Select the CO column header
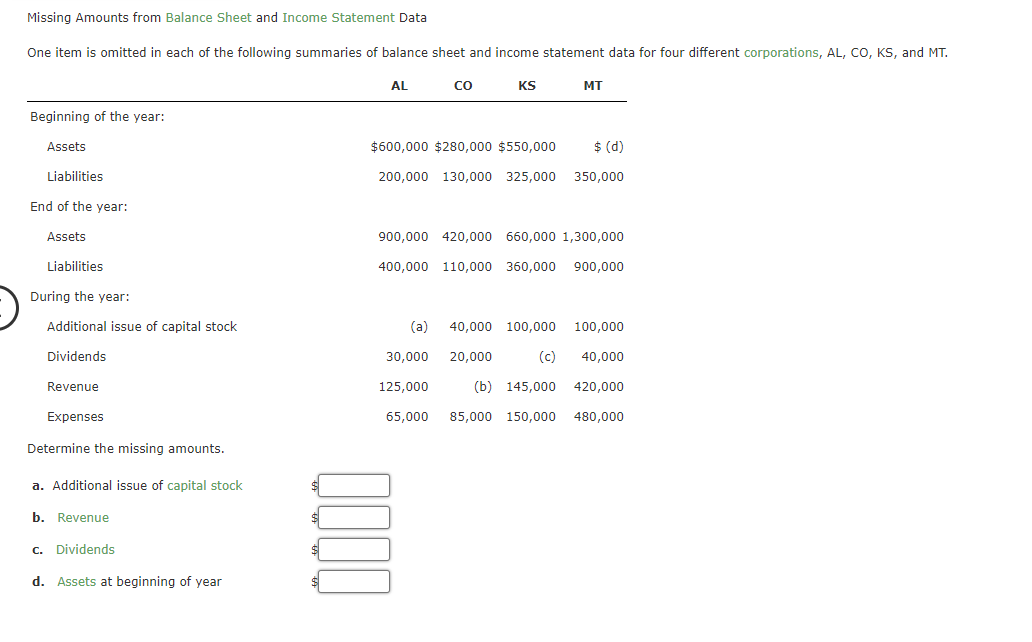The width and height of the screenshot is (1032, 642). click(x=462, y=85)
